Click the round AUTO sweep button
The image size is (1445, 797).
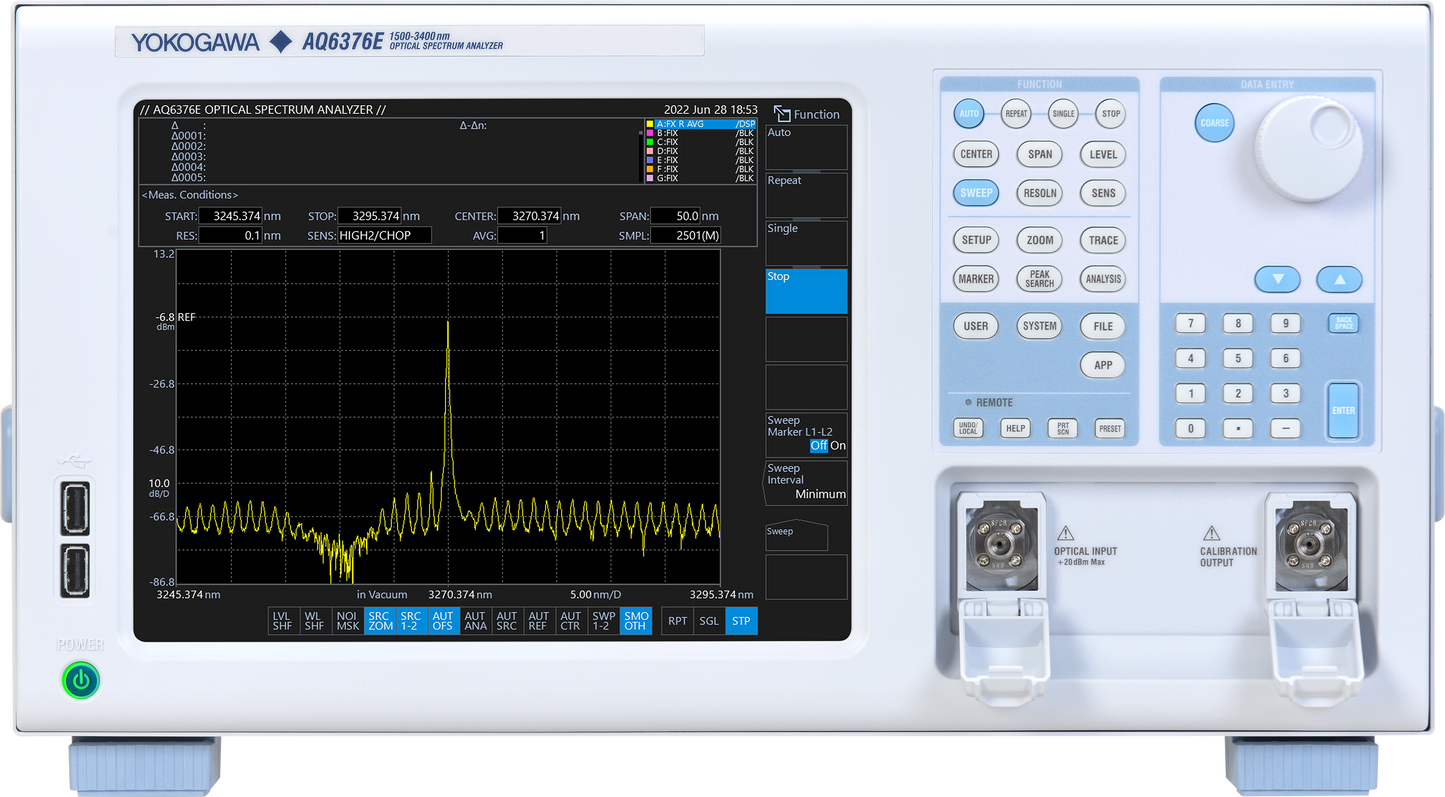[969, 114]
